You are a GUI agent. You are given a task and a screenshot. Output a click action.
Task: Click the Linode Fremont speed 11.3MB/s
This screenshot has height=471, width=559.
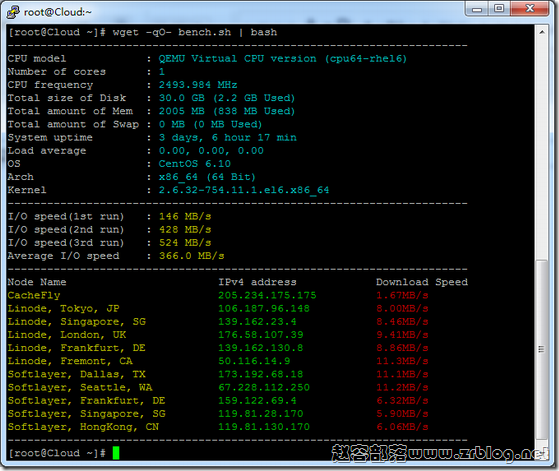[x=402, y=361]
